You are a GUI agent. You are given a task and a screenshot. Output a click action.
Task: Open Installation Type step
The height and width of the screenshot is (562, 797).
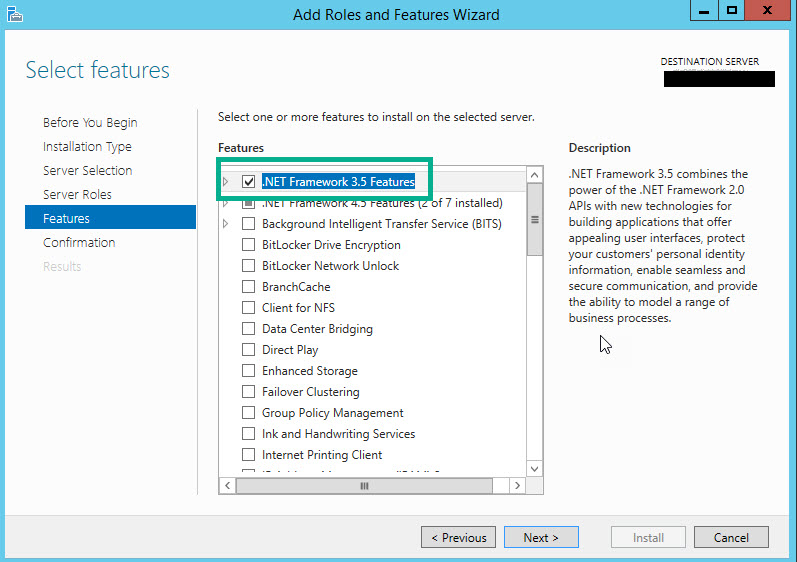click(87, 146)
